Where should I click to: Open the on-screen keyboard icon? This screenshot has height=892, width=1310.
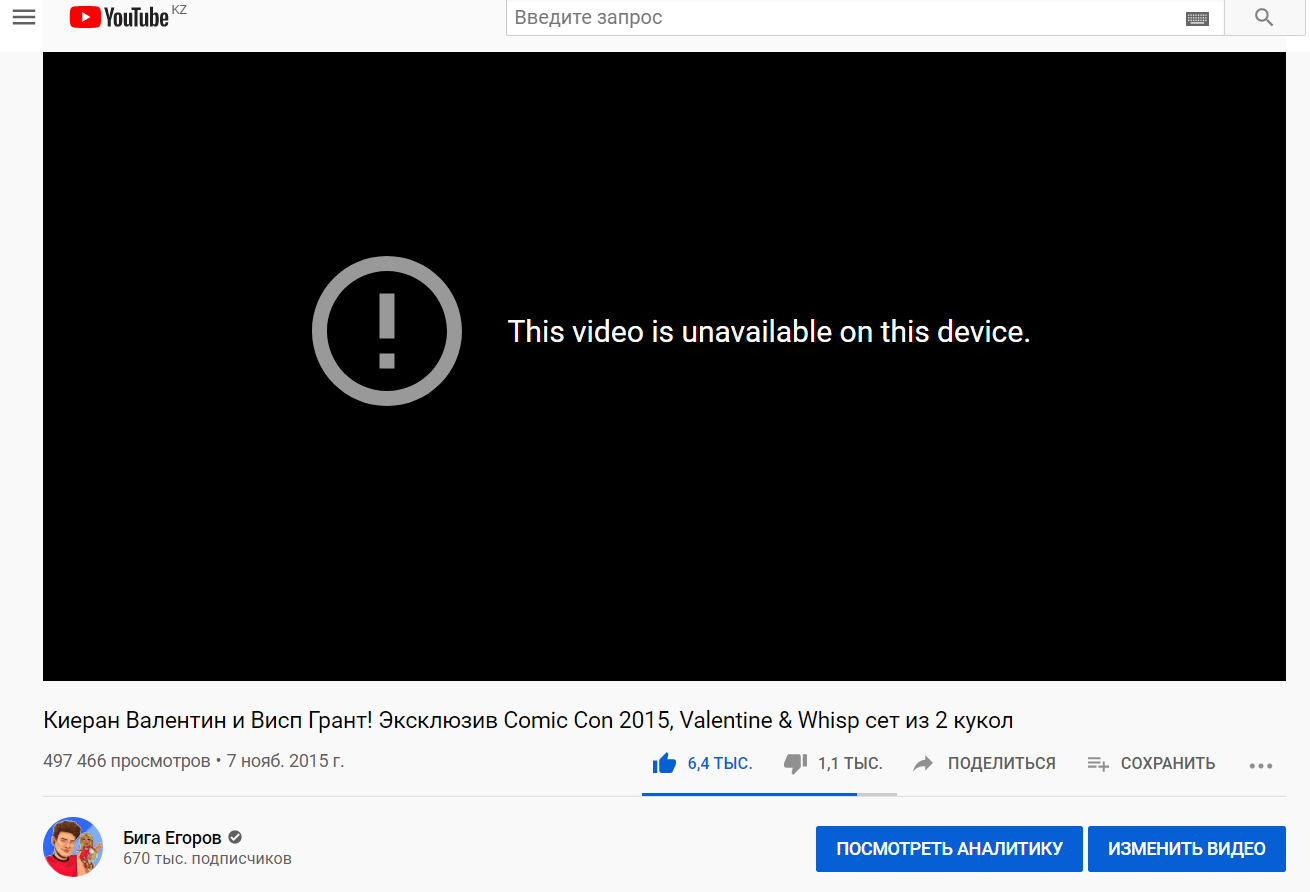click(1197, 18)
